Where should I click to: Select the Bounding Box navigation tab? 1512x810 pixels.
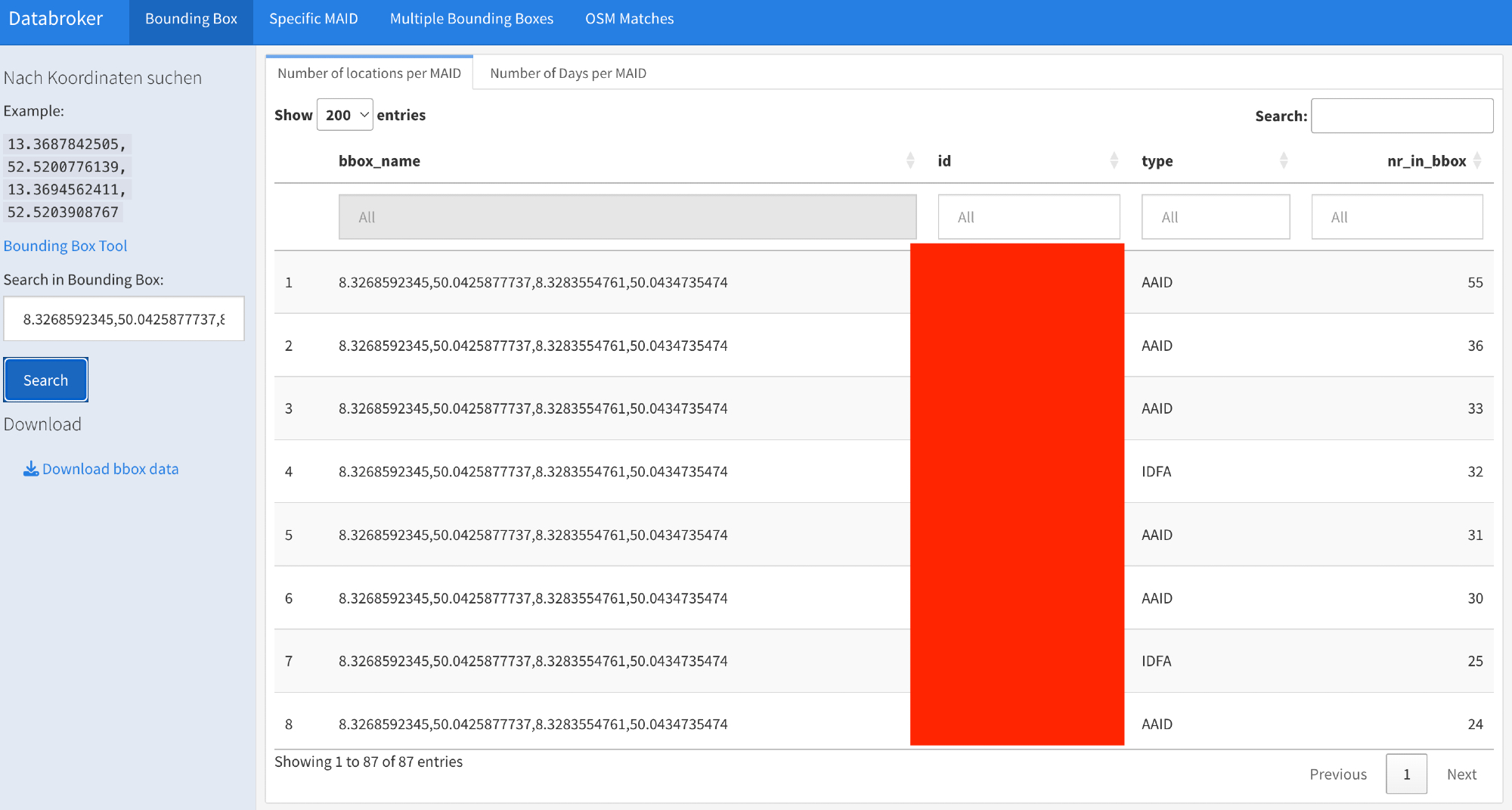tap(191, 19)
